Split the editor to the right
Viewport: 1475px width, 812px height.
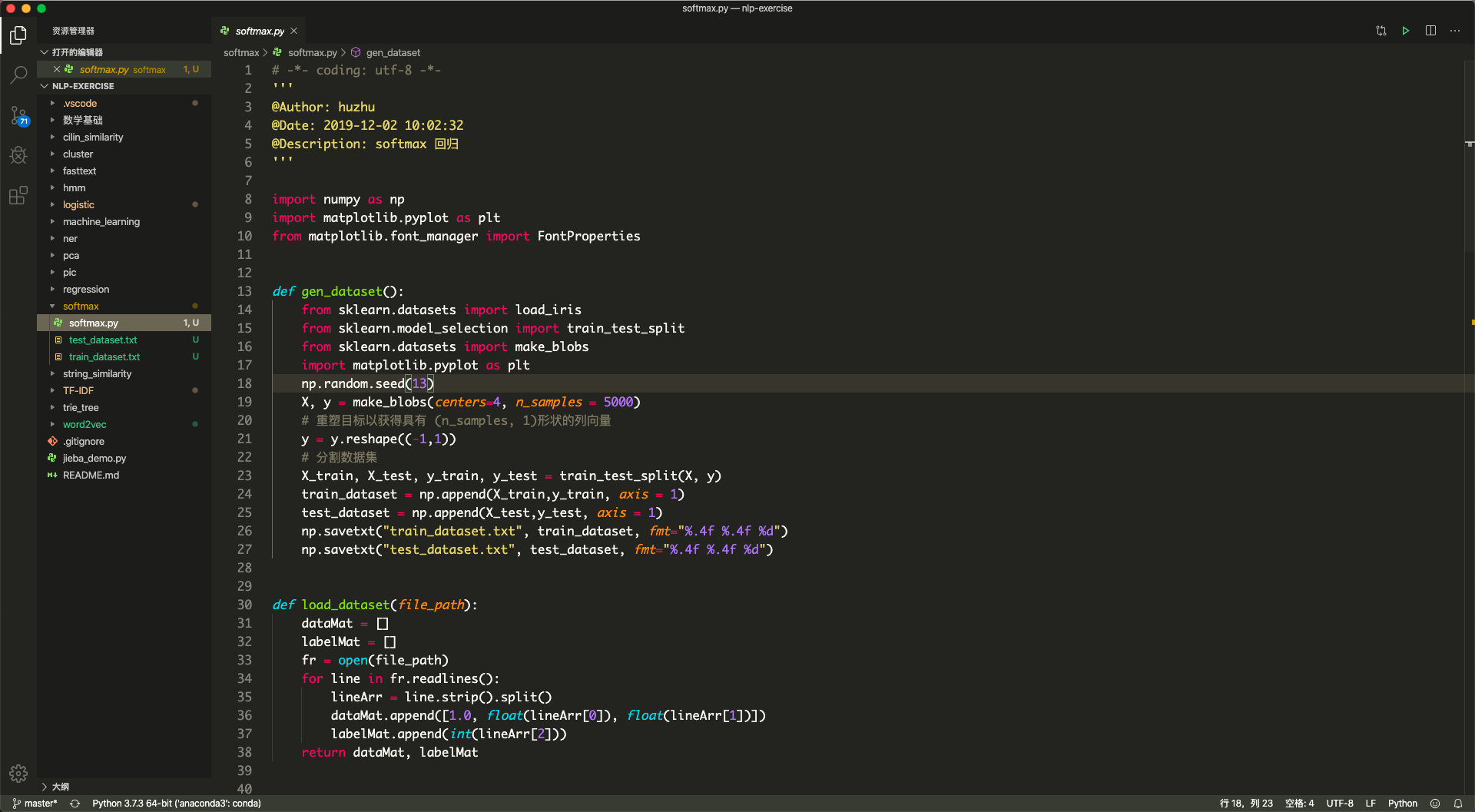1430,31
